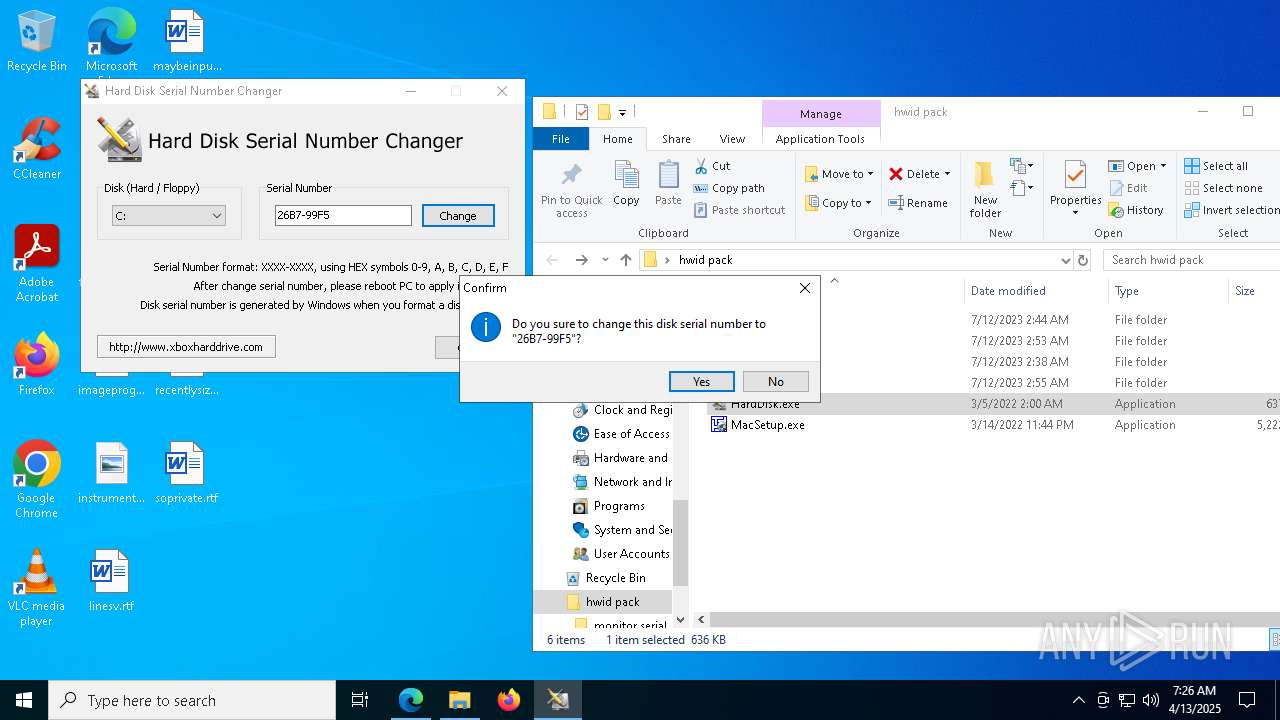
Task: Open the Windows Start menu
Action: pyautogui.click(x=24, y=700)
